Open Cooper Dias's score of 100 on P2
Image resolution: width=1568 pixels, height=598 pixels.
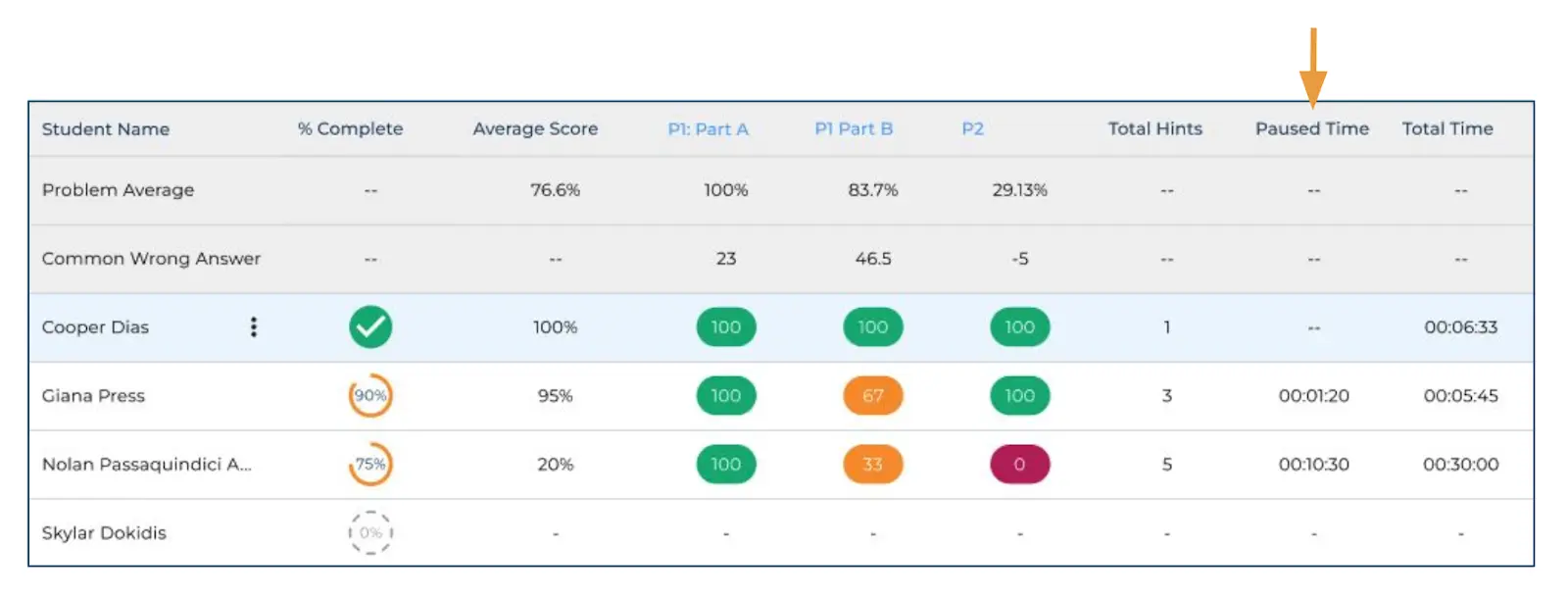pyautogui.click(x=1019, y=326)
